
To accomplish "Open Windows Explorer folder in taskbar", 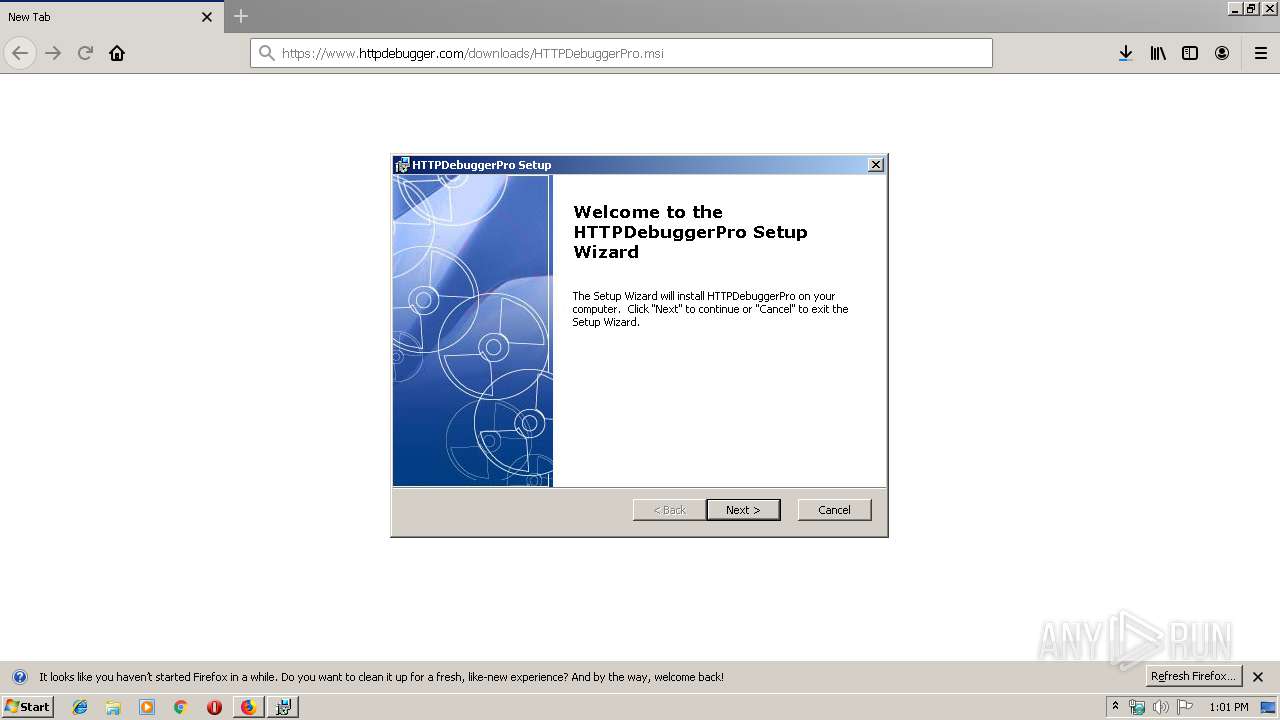I will [113, 707].
